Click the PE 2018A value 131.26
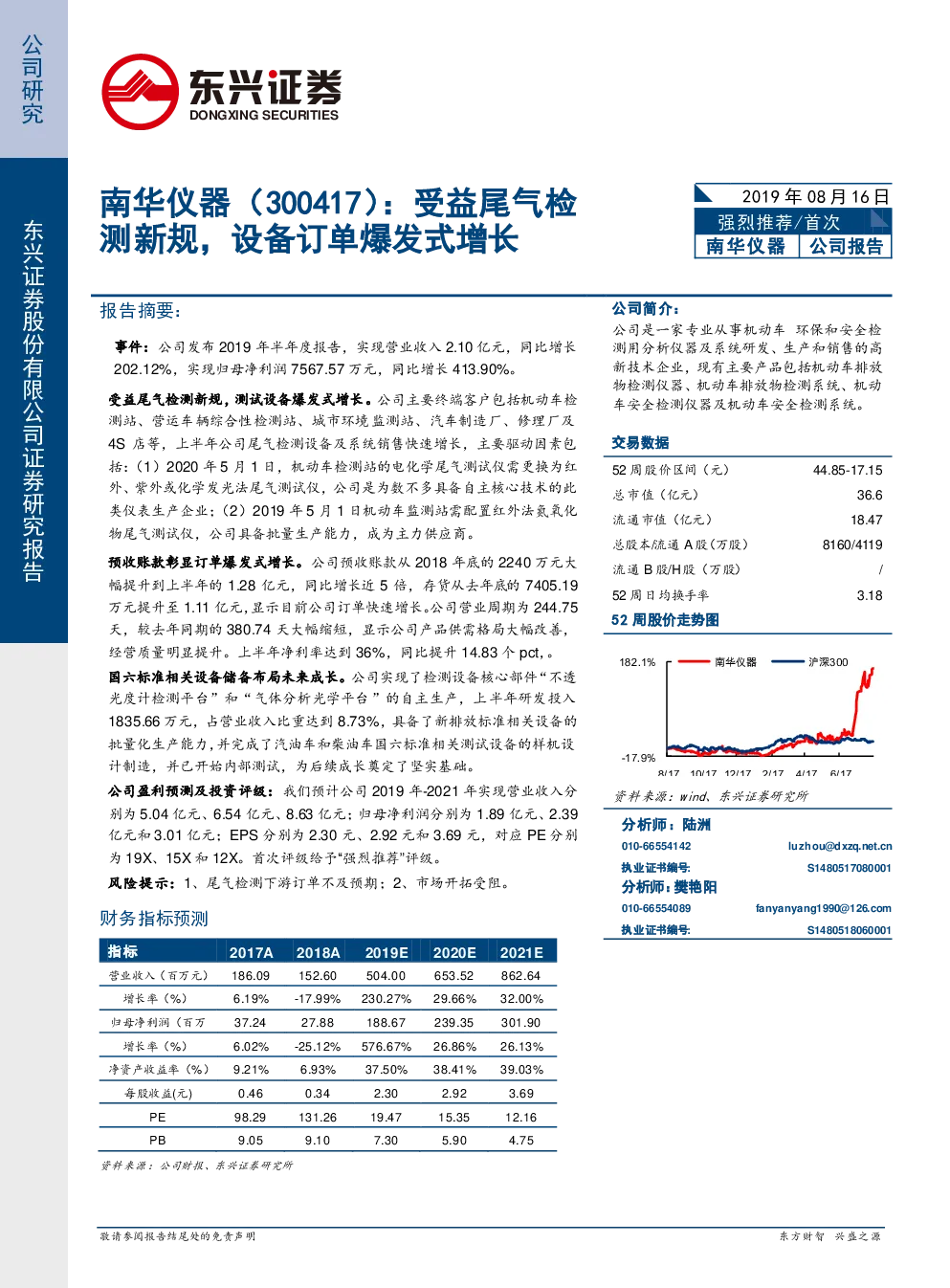 318,1117
